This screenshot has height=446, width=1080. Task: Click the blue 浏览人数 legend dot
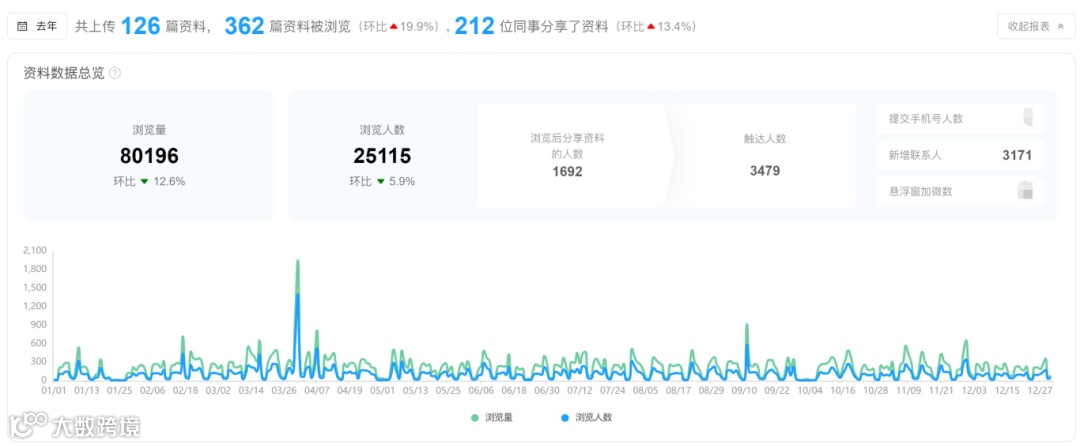pyautogui.click(x=565, y=417)
